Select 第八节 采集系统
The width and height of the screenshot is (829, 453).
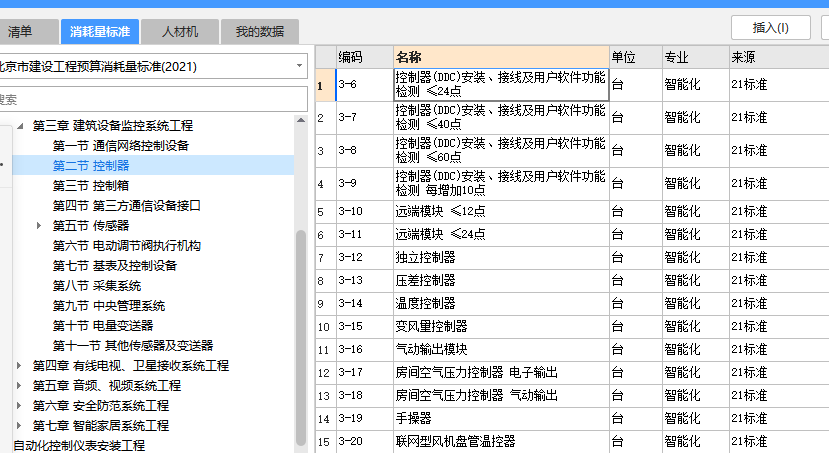coord(97,286)
